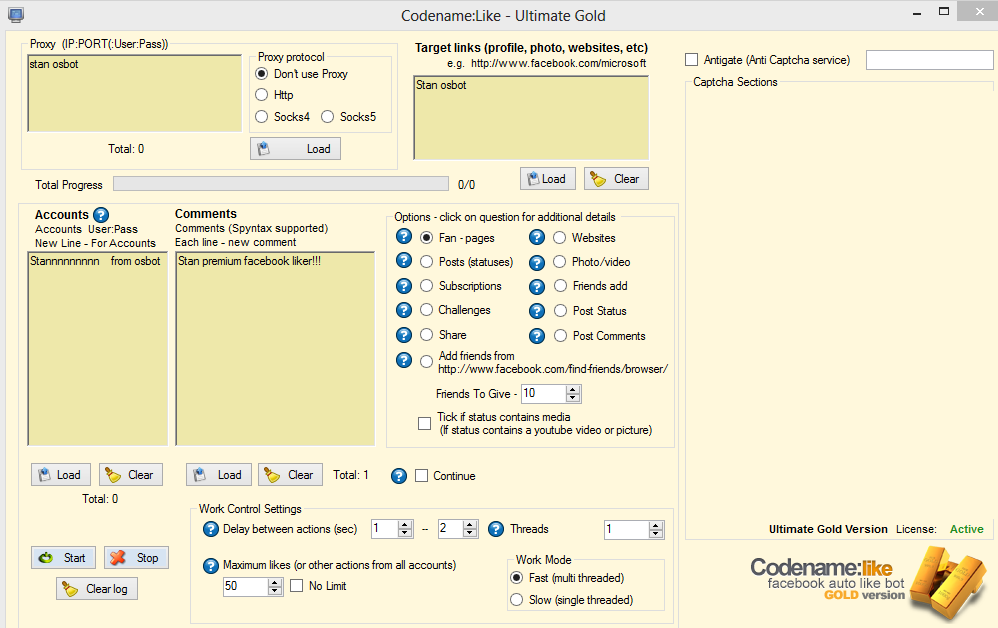Click the application icon in title bar
Viewport: 998px width, 628px height.
pyautogui.click(x=16, y=15)
